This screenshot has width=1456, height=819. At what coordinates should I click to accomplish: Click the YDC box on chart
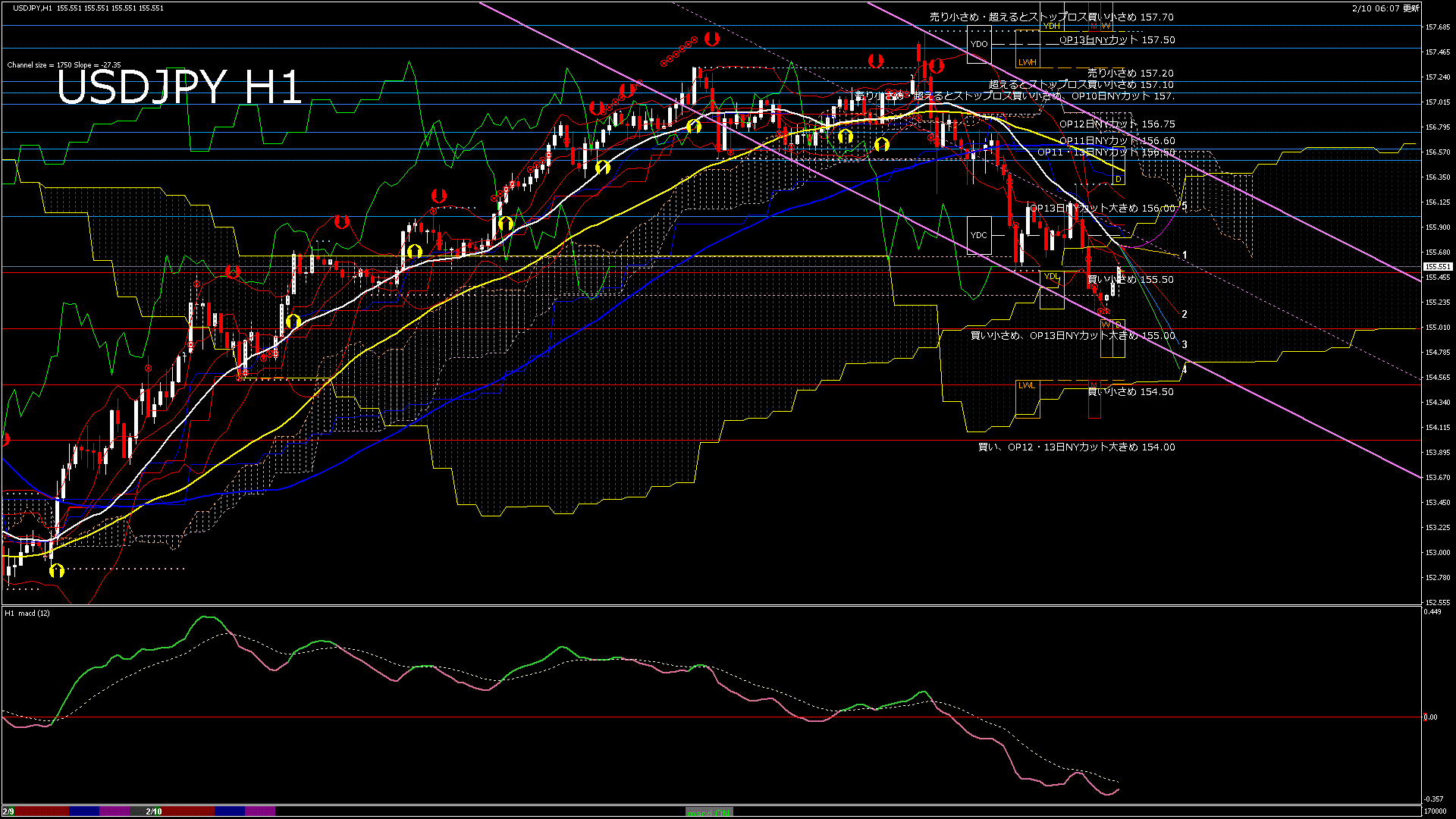tap(979, 235)
